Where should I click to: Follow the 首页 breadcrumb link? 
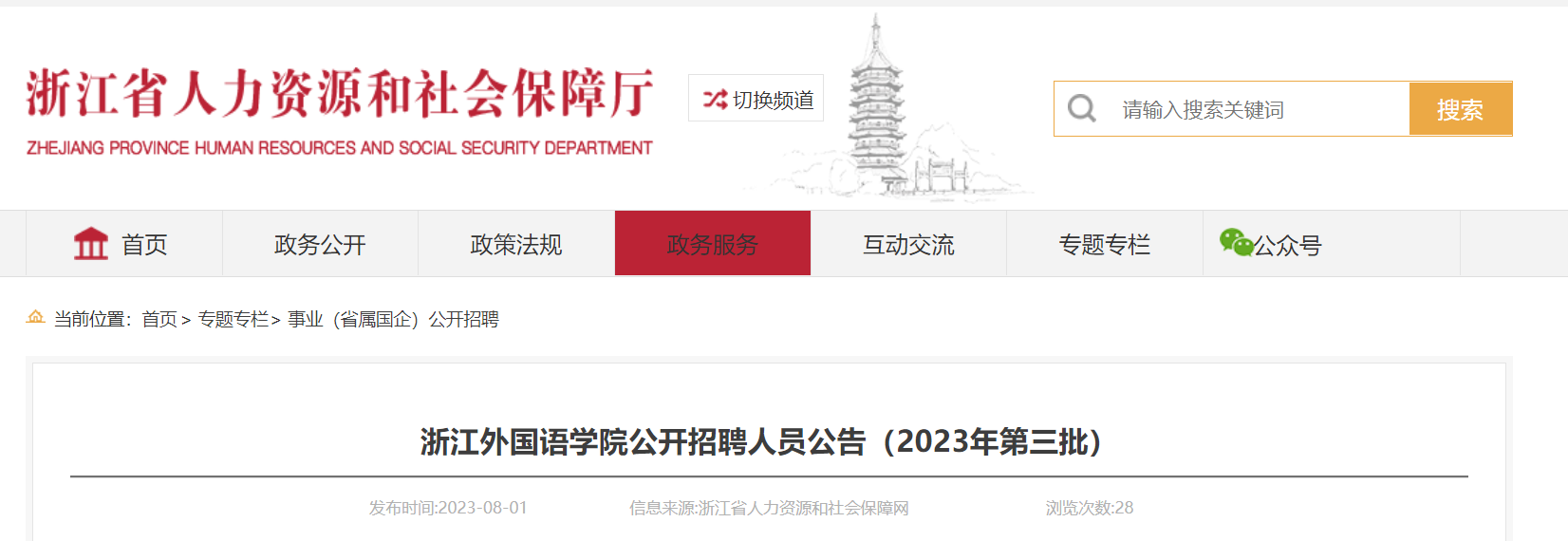(159, 319)
